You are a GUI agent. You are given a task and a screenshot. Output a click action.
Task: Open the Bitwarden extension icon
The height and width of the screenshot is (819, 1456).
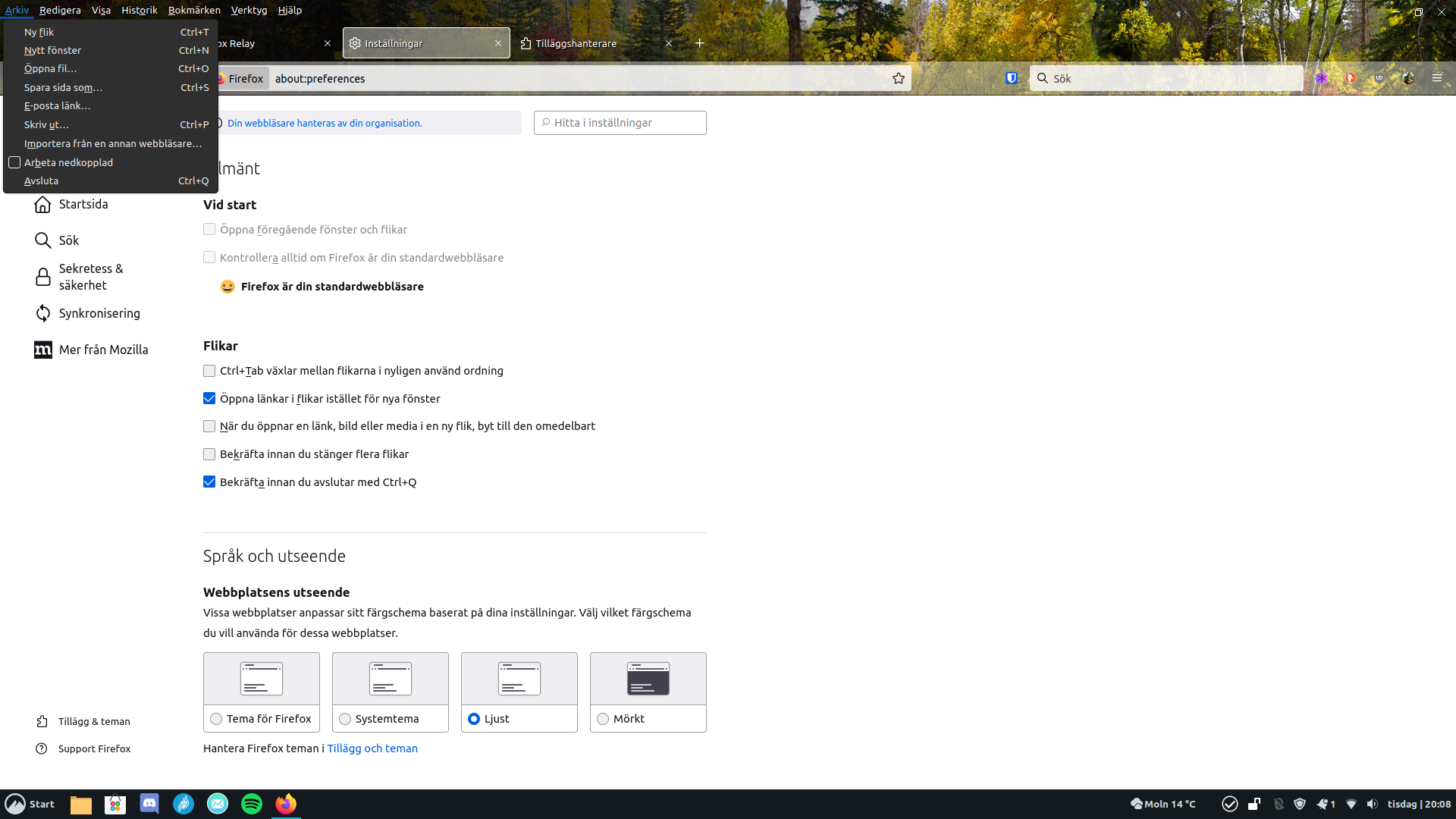(1011, 78)
